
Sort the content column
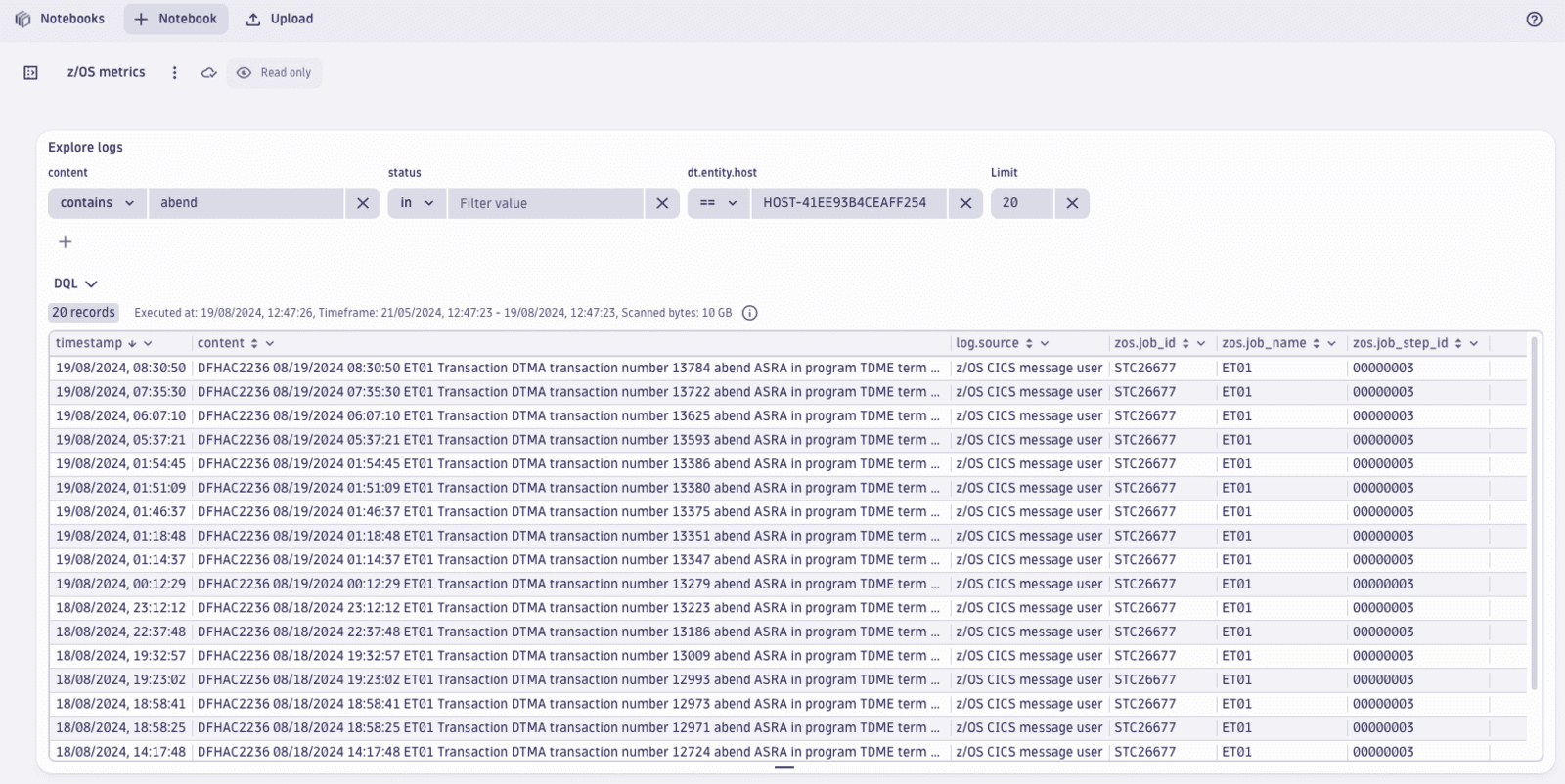254,343
